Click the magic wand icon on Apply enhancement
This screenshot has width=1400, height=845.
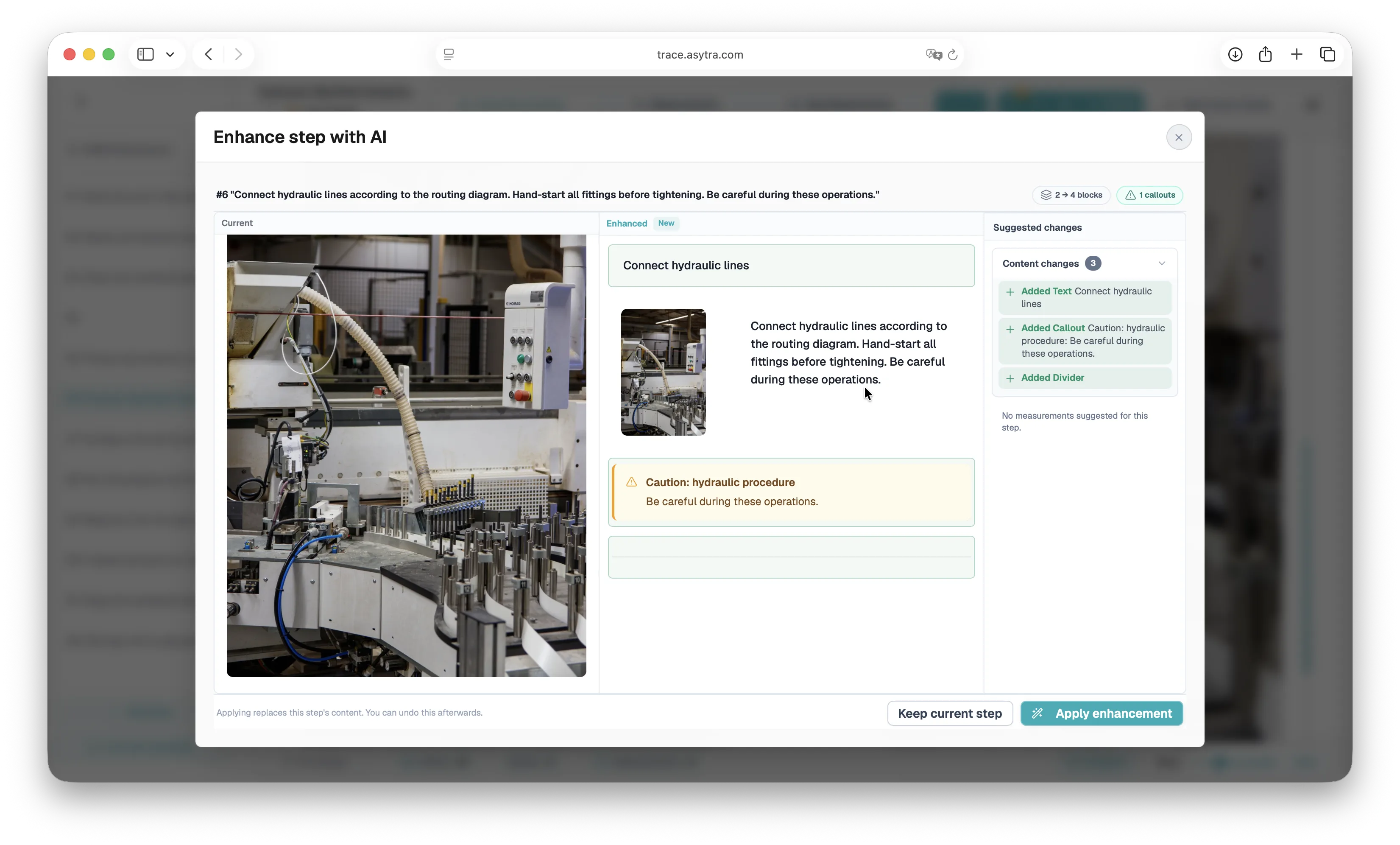1037,713
